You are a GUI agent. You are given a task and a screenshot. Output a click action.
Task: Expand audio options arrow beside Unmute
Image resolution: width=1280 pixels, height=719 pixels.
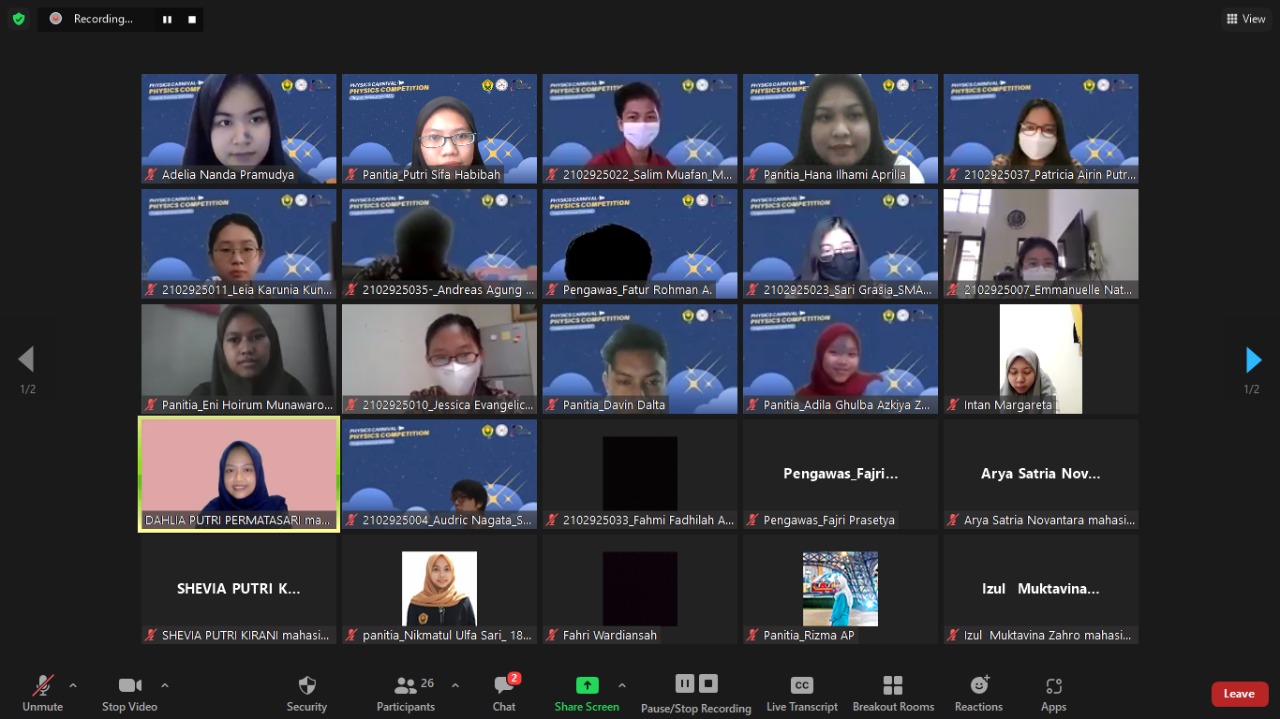click(x=73, y=685)
